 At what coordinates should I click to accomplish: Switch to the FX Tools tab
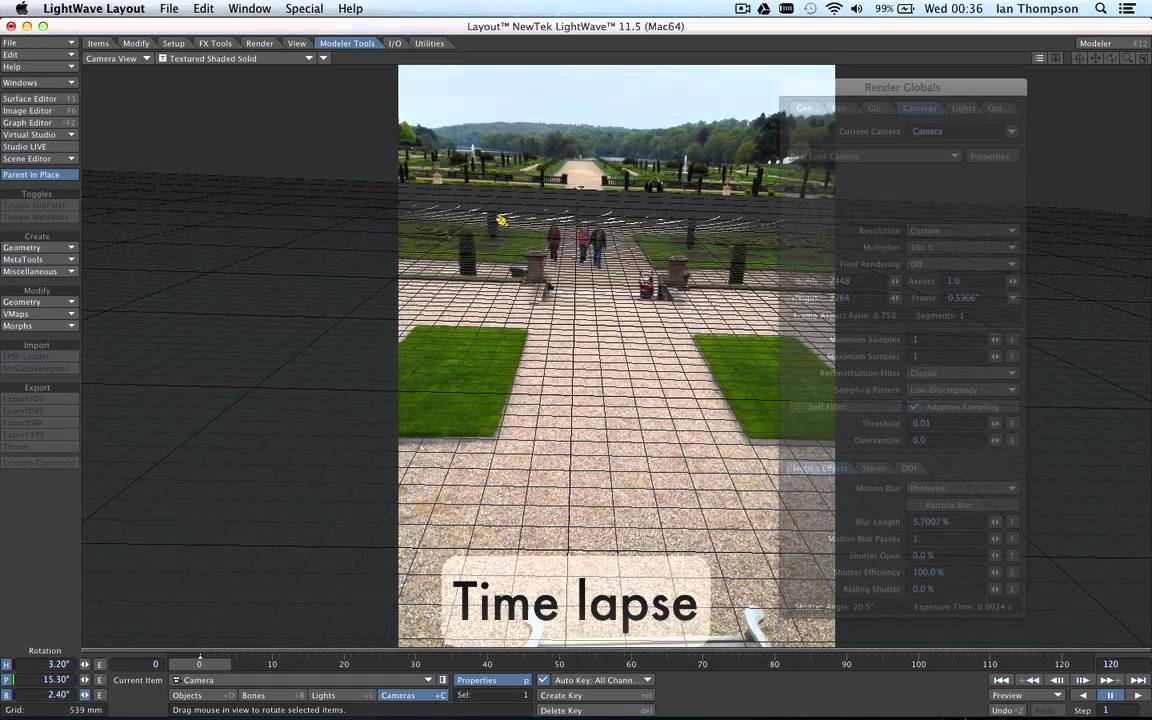pyautogui.click(x=215, y=43)
